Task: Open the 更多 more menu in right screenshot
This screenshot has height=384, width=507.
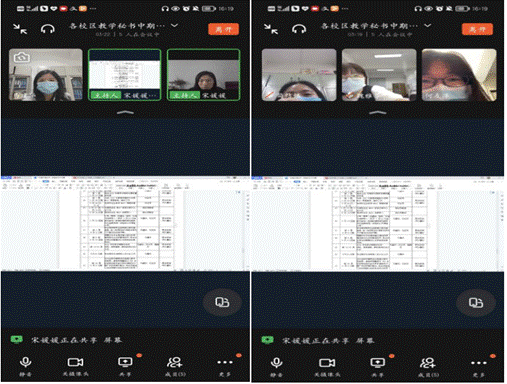Action: pyautogui.click(x=479, y=367)
